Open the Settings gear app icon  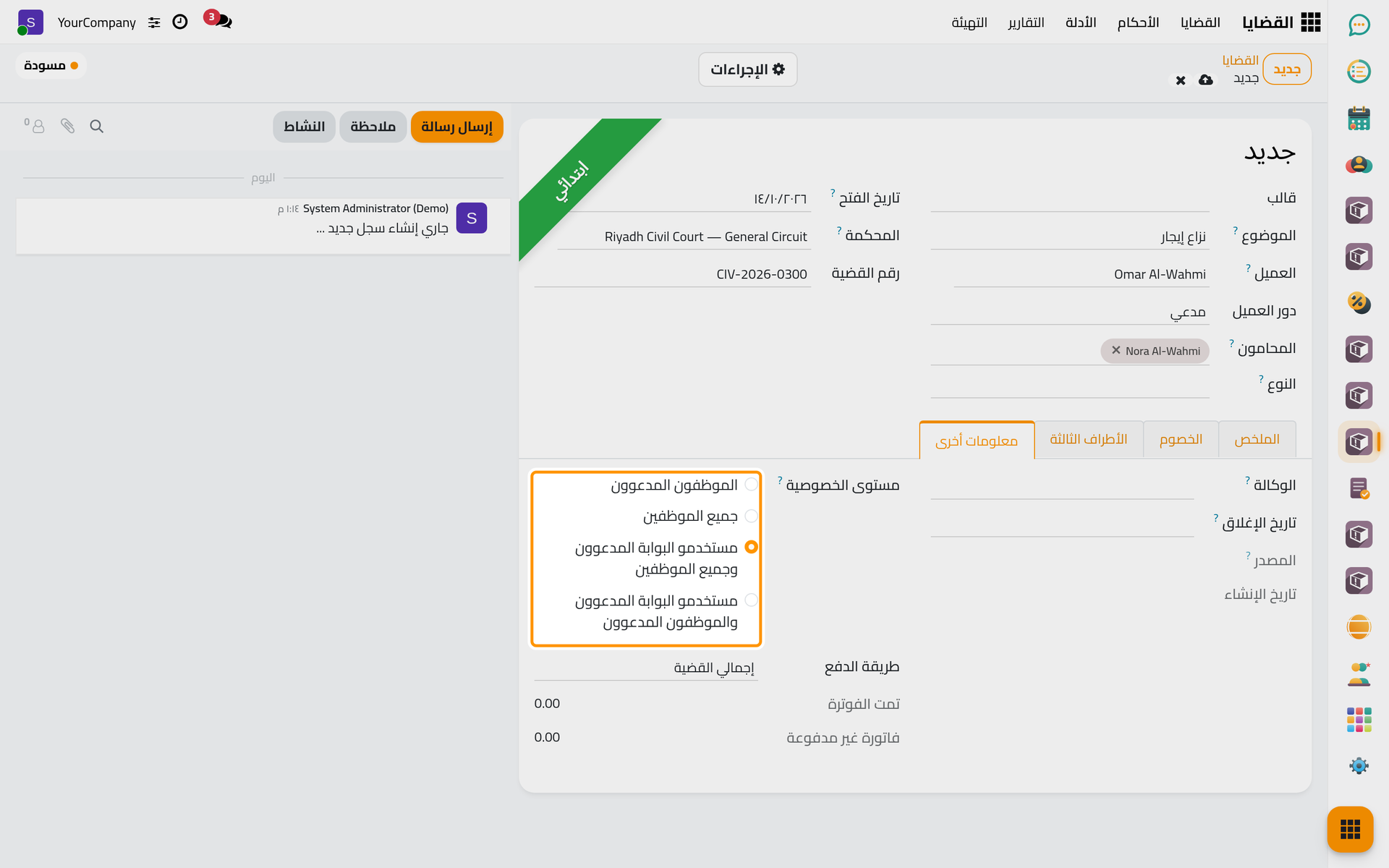coord(1359,766)
